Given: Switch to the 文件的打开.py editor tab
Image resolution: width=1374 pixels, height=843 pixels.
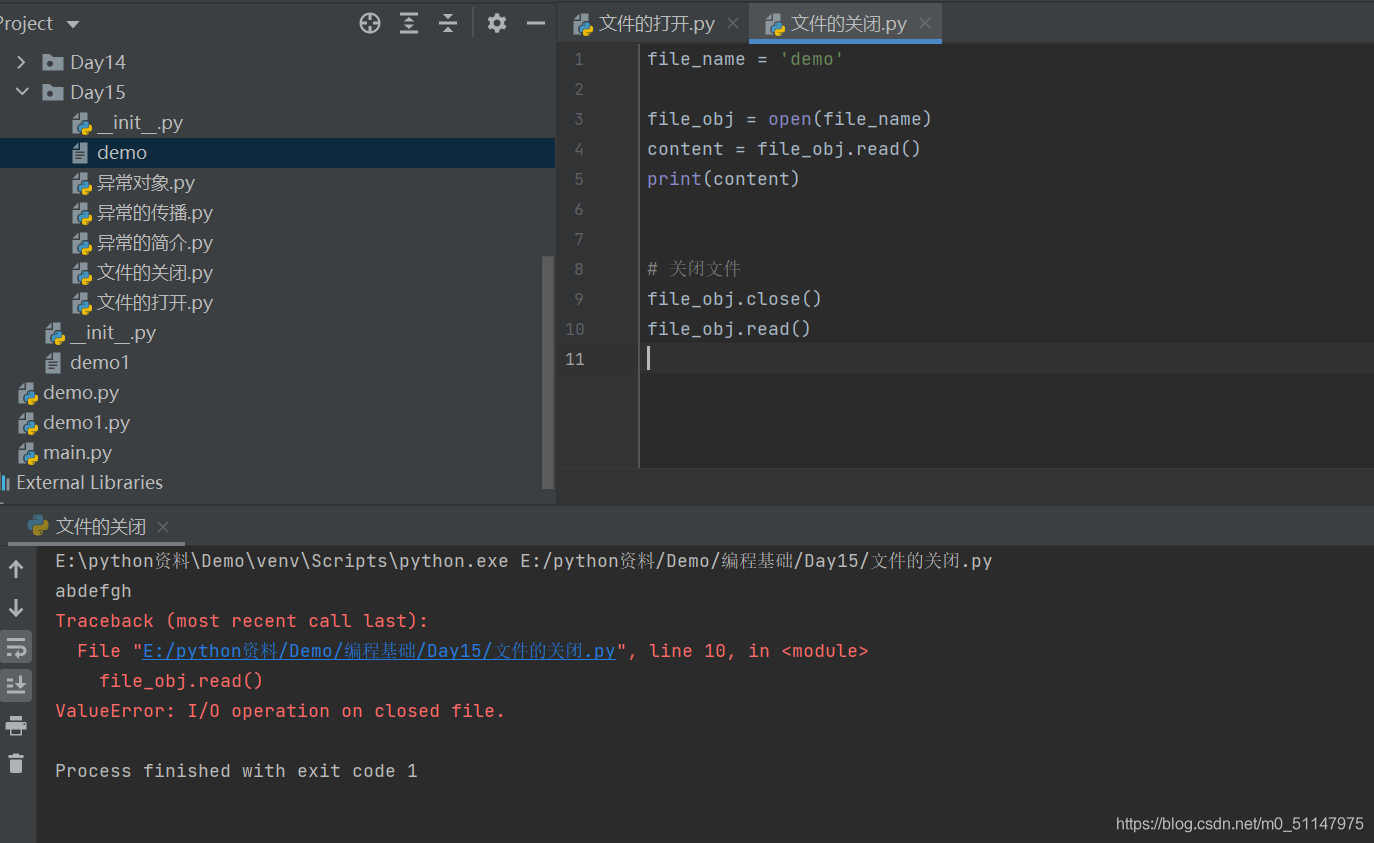Looking at the screenshot, I should 657,24.
